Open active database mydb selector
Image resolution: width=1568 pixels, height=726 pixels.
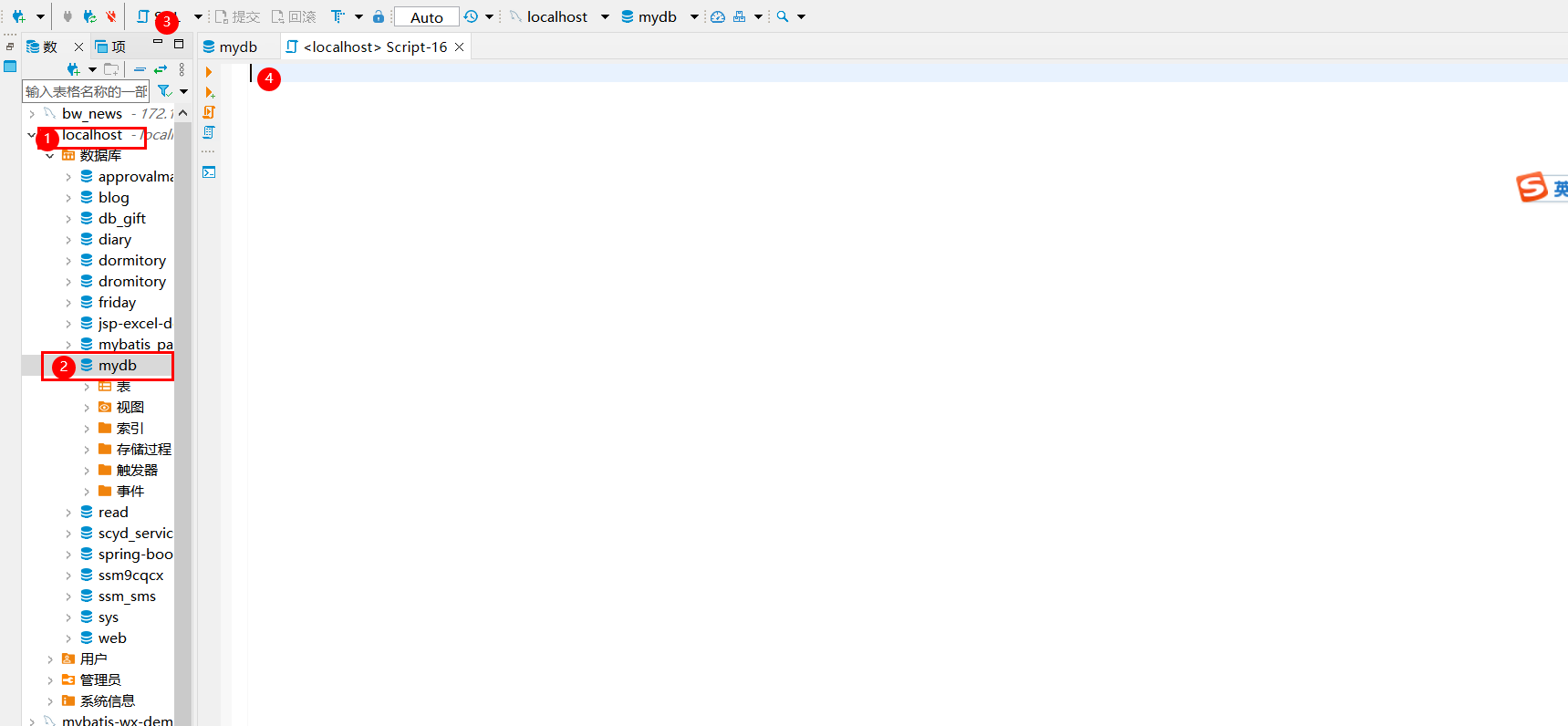(659, 16)
